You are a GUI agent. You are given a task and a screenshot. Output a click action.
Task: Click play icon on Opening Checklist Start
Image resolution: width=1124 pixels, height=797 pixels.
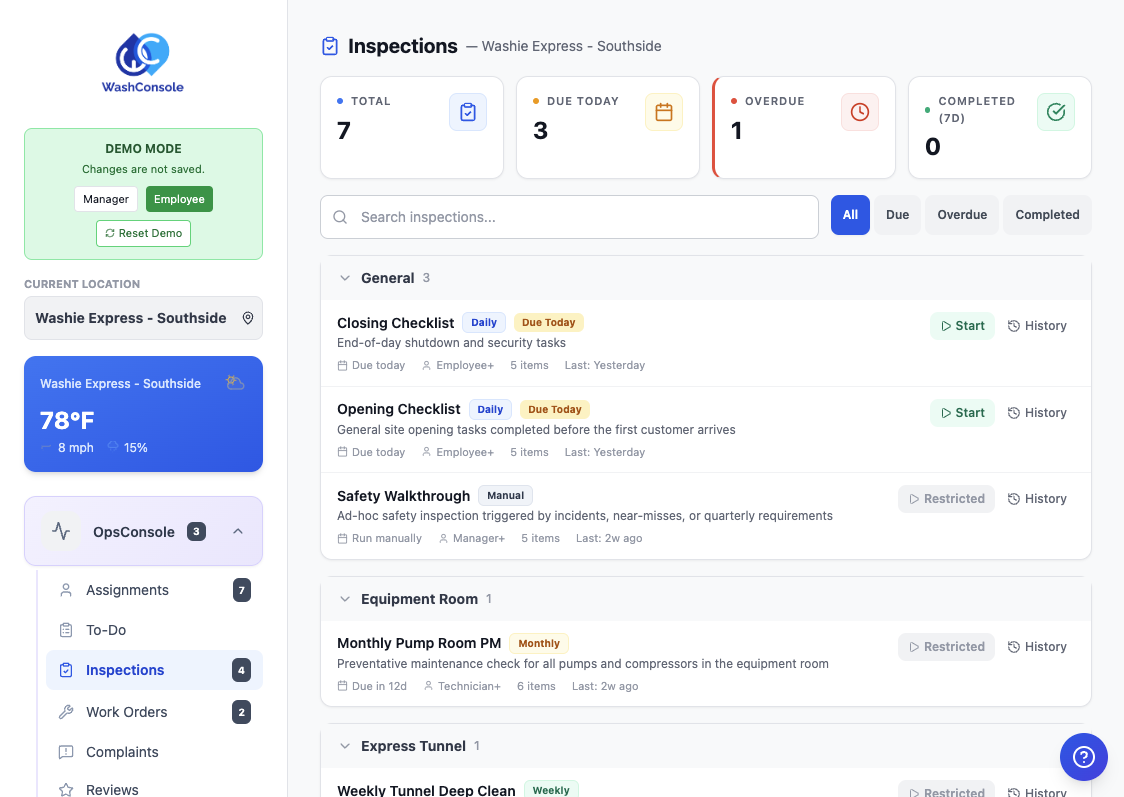pyautogui.click(x=946, y=413)
